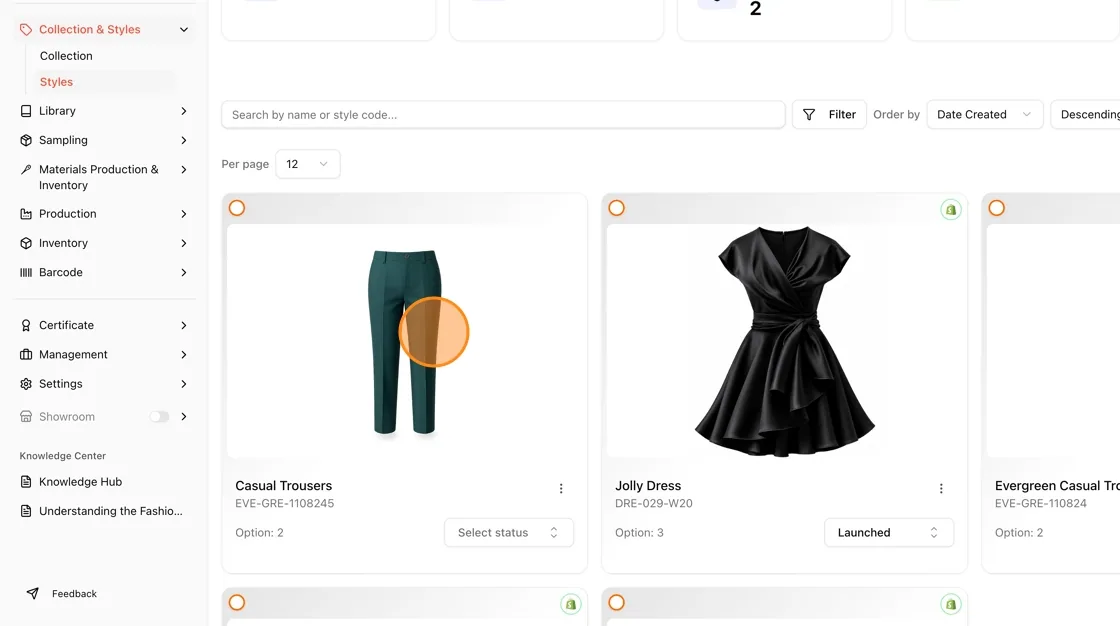Open the Descending sort dropdown
Image resolution: width=1120 pixels, height=626 pixels.
[1086, 114]
